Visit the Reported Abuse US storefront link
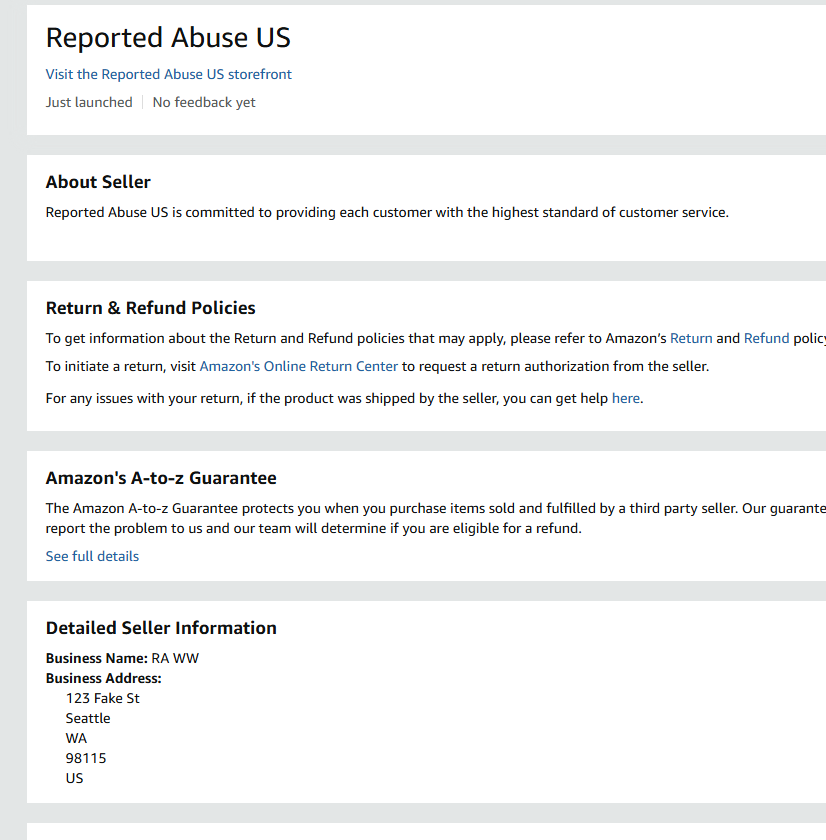The width and height of the screenshot is (826, 840). coord(168,74)
